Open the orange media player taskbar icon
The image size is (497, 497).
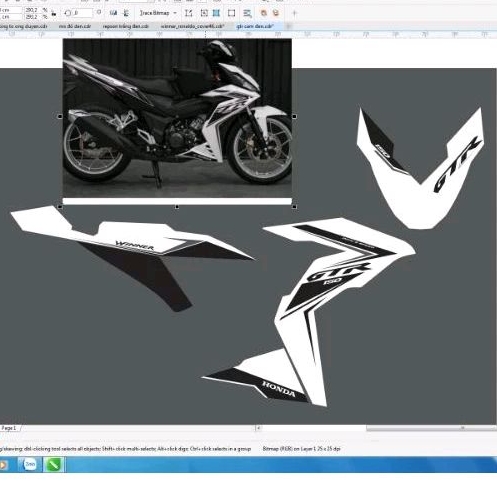[3, 464]
